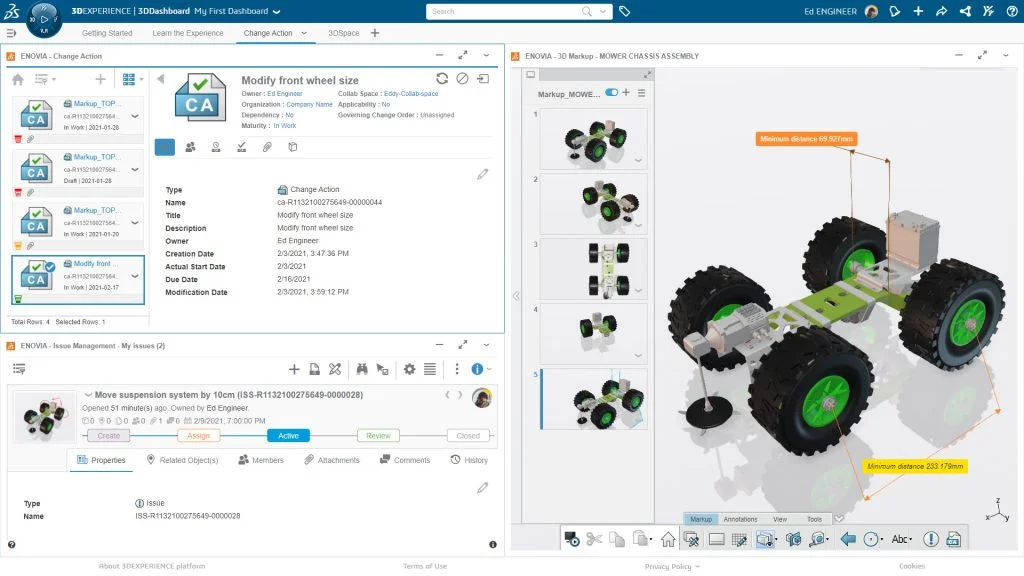This screenshot has height=576, width=1024.
Task: Switch to the 3DSpace dashboard tab
Action: click(344, 33)
